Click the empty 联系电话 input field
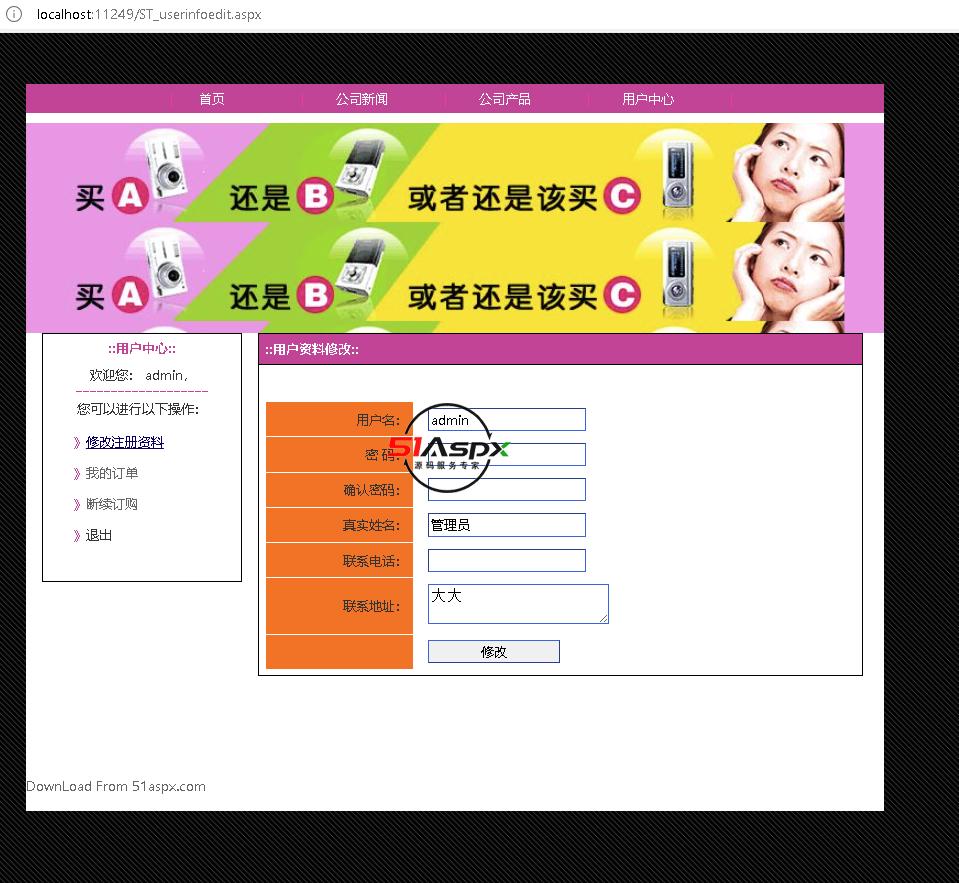This screenshot has height=883, width=959. tap(506, 560)
